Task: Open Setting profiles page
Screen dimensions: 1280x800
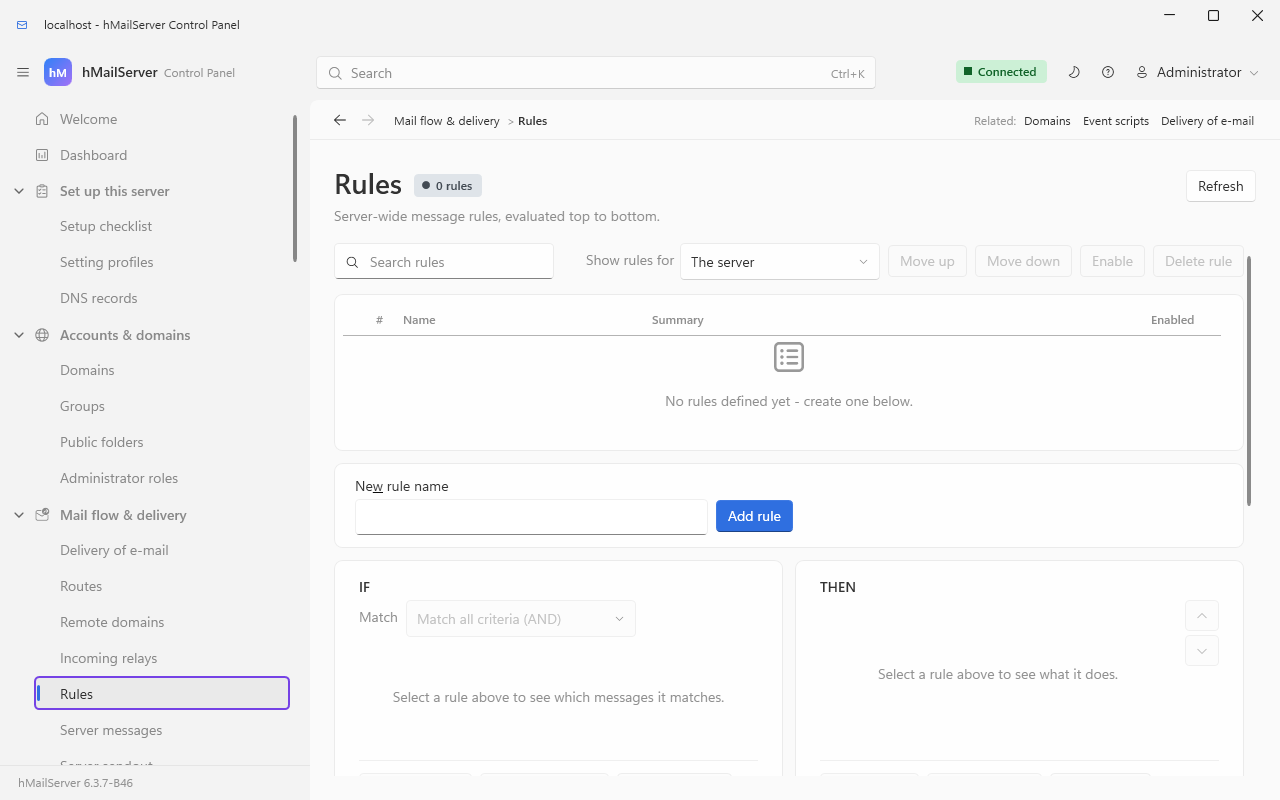Action: tap(107, 262)
